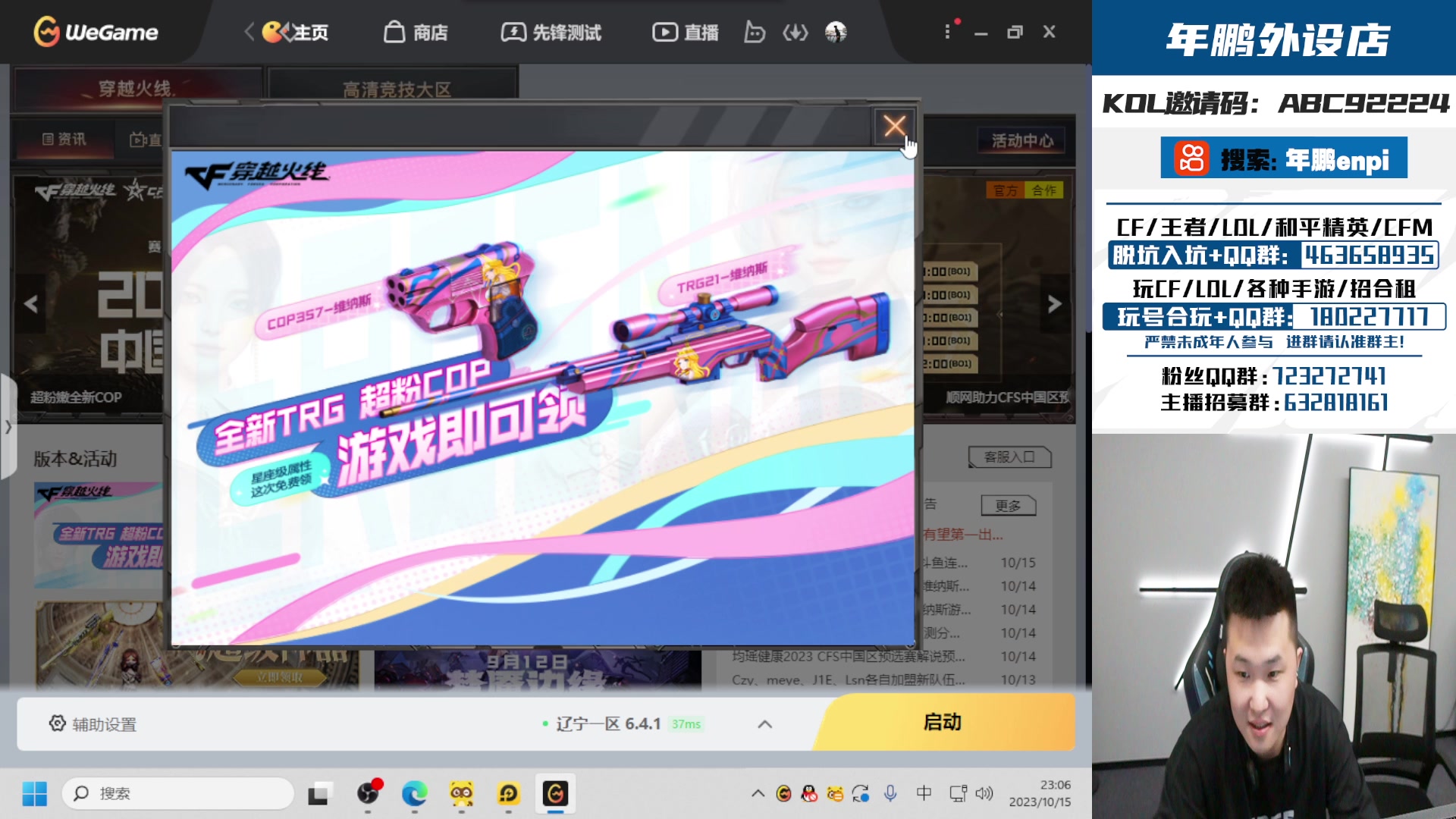Viewport: 1456px width, 819px height.
Task: Click the 官方 label on banner
Action: [1006, 190]
